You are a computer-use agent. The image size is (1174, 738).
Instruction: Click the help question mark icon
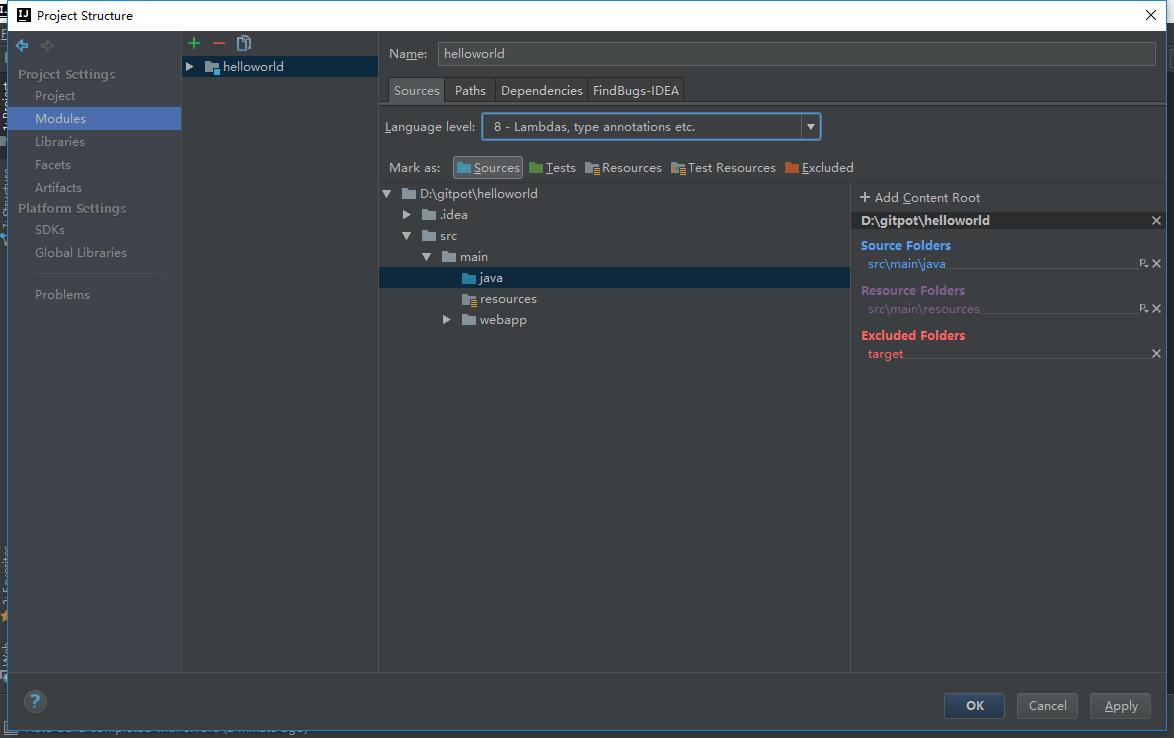(35, 701)
